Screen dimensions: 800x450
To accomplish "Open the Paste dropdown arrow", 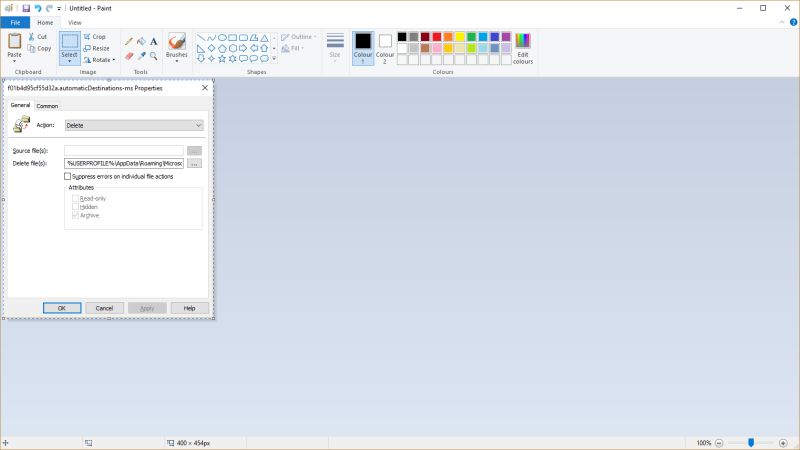I will (x=14, y=61).
